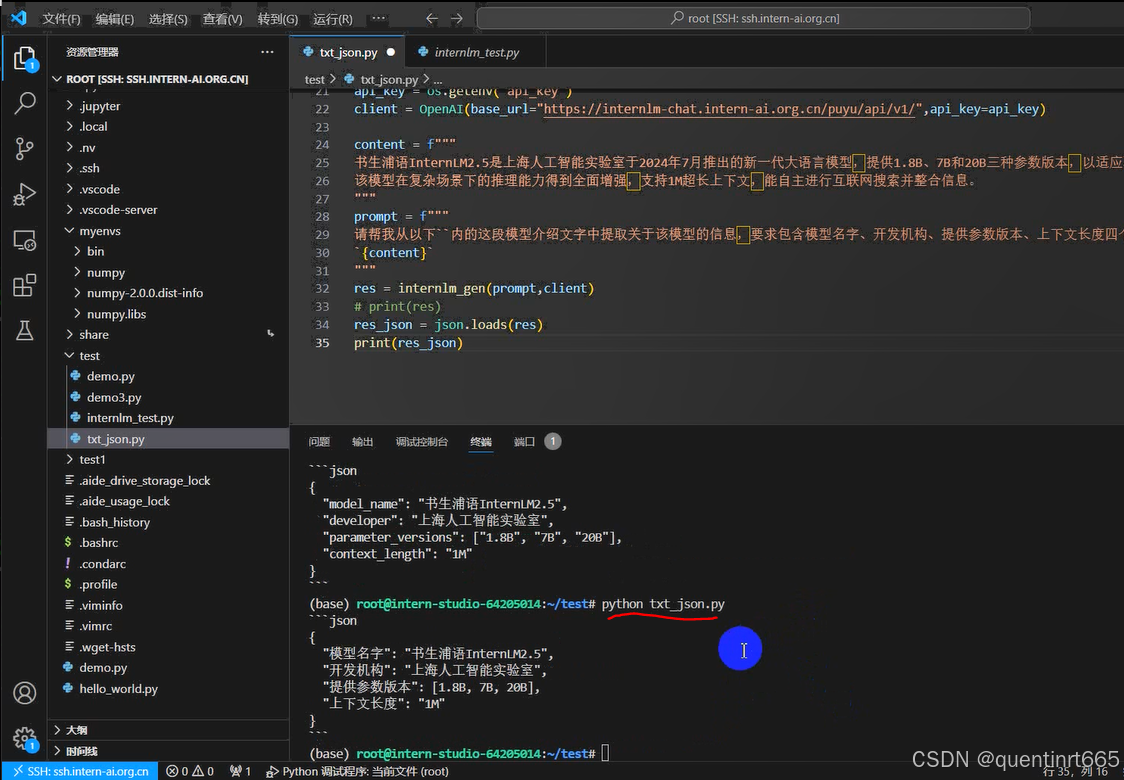This screenshot has width=1124, height=780.
Task: Open the Manage gear icon
Action: click(24, 738)
